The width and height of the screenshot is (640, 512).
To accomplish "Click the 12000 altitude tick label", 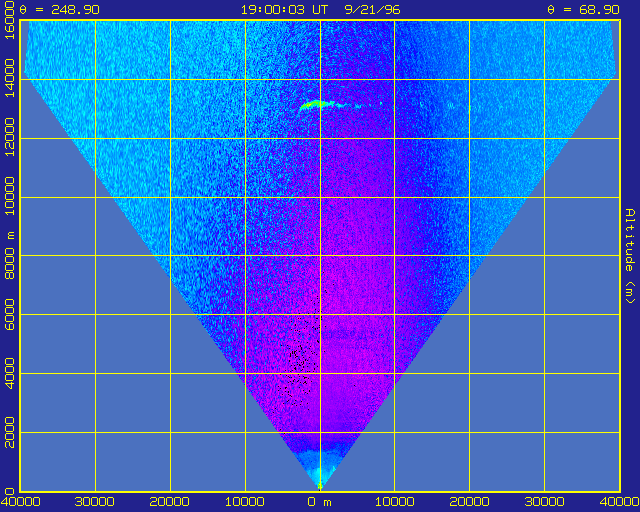I will pos(9,137).
